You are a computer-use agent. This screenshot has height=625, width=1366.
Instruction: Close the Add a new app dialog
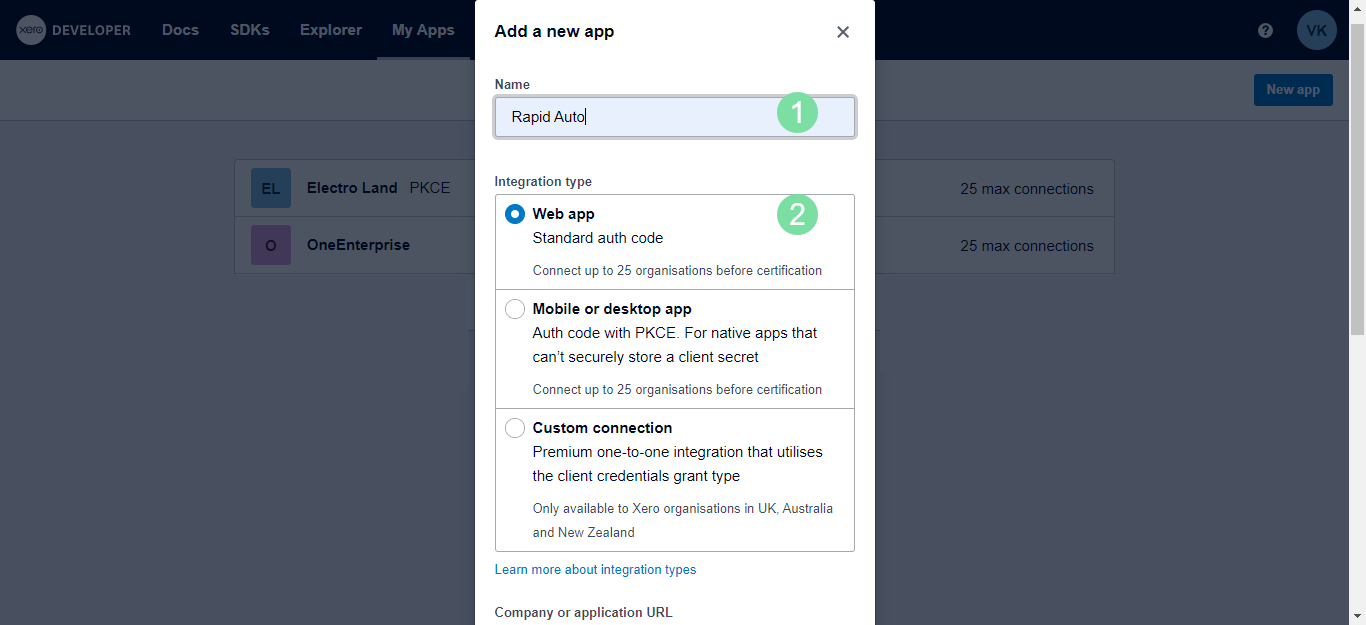tap(843, 32)
